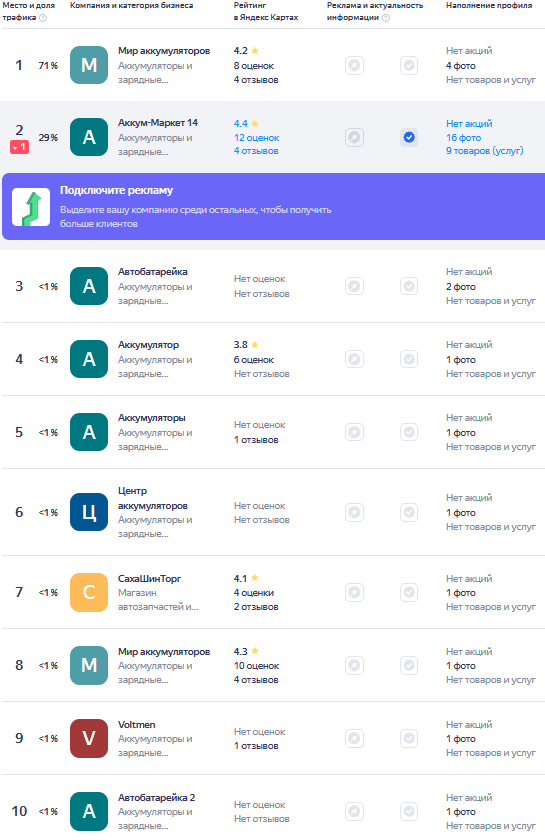The width and height of the screenshot is (545, 840).
Task: Click the Автобатарейка 2 avatar
Action: tap(89, 811)
